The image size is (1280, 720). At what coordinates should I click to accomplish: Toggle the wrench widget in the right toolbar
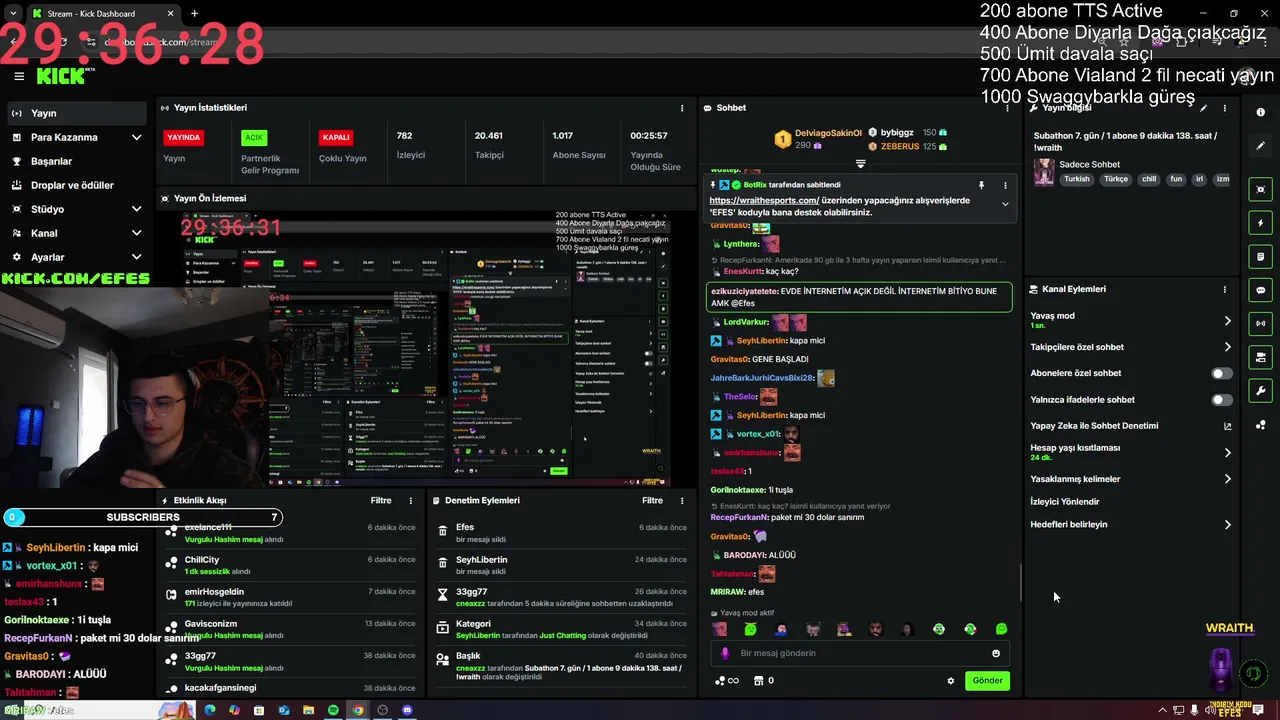pos(1261,391)
